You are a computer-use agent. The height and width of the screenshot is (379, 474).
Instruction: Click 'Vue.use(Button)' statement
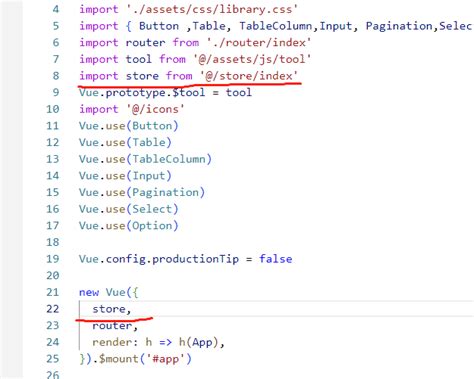[129, 126]
